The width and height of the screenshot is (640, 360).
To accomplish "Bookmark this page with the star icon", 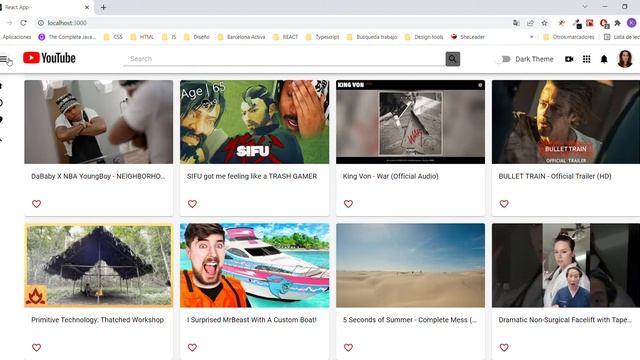I will point(544,23).
